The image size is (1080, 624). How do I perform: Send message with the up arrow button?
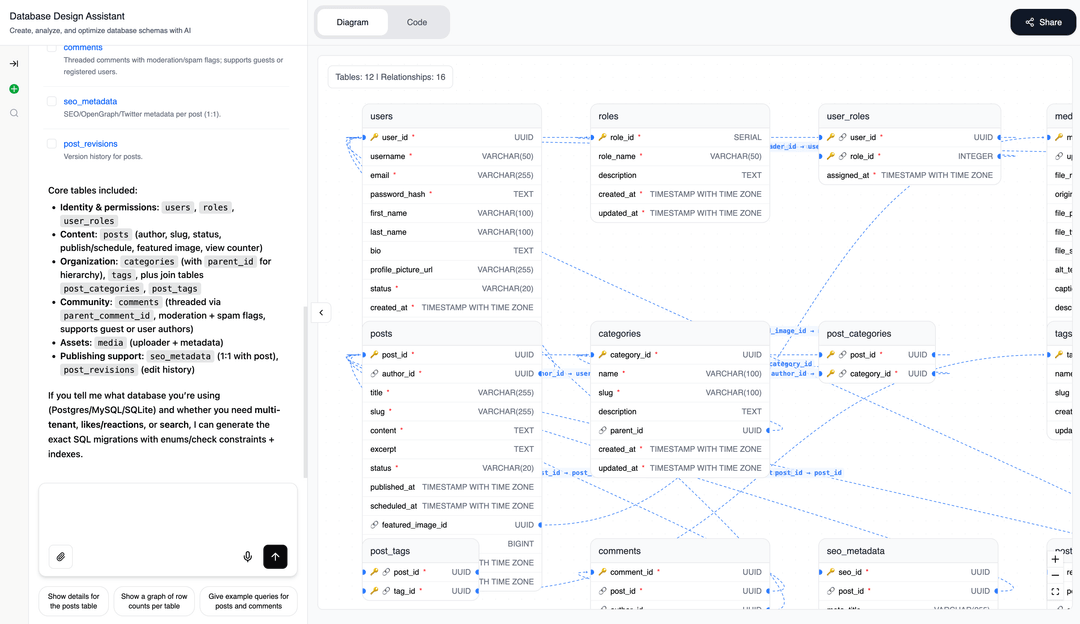click(x=276, y=557)
